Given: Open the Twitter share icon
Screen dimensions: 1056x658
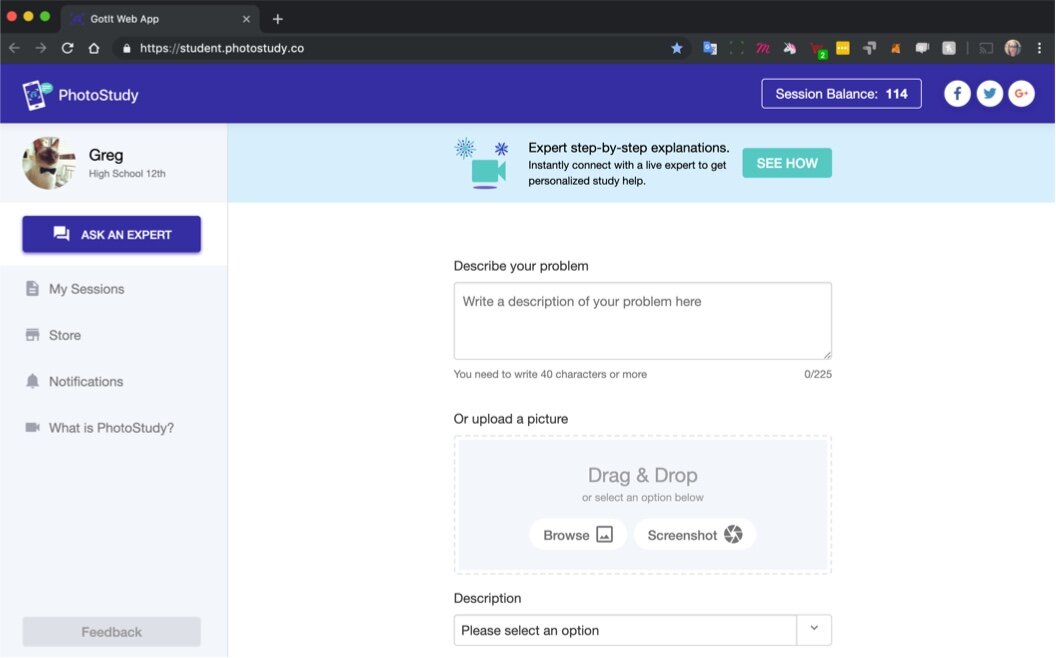Looking at the screenshot, I should point(989,94).
